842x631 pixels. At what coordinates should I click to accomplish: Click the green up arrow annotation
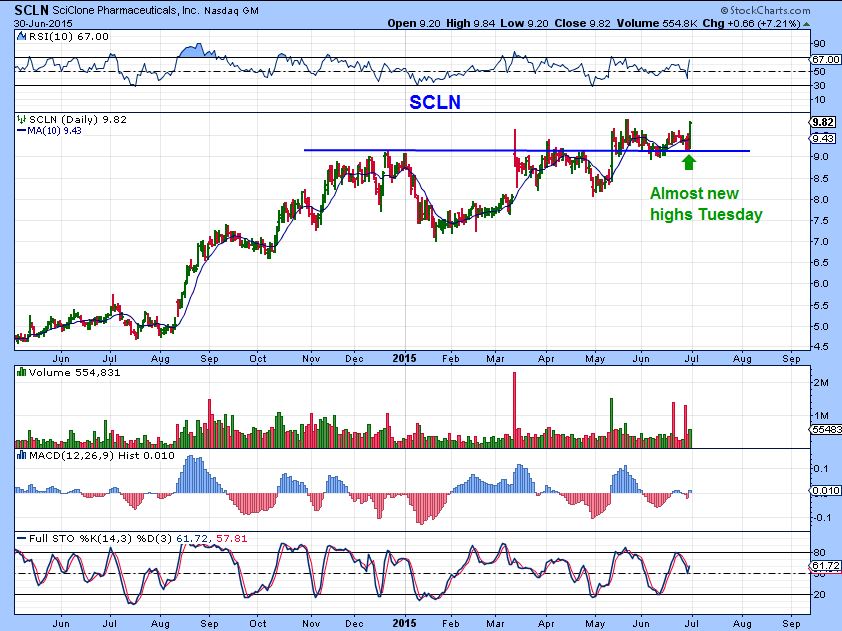click(x=688, y=160)
